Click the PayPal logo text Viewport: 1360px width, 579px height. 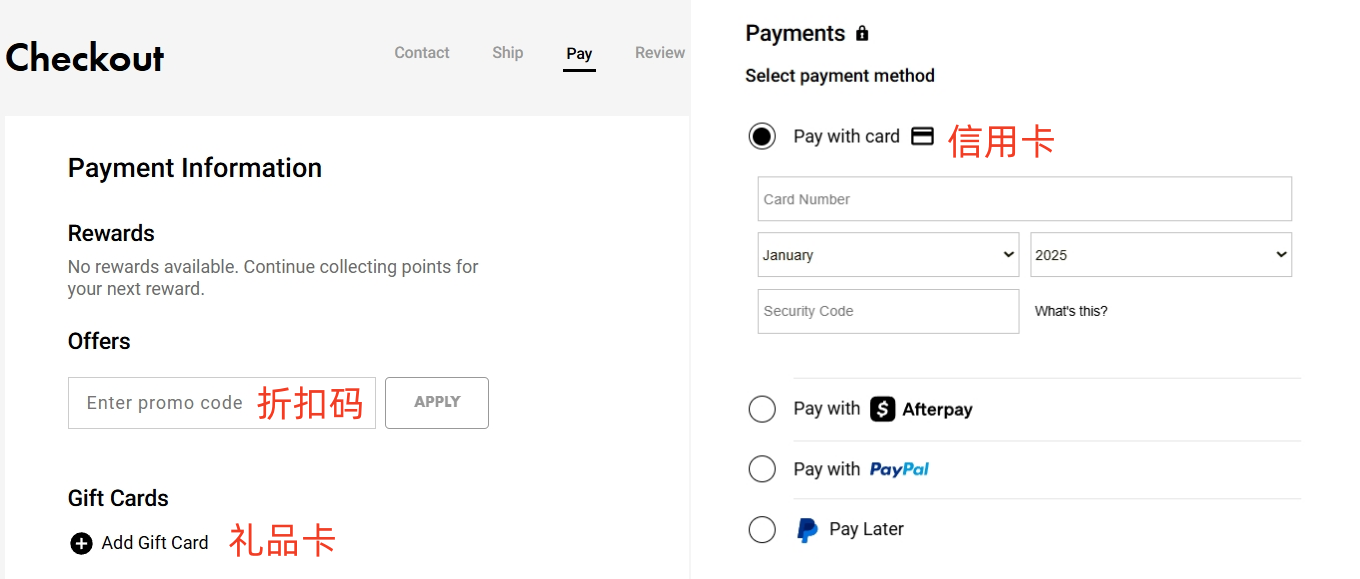click(x=899, y=469)
